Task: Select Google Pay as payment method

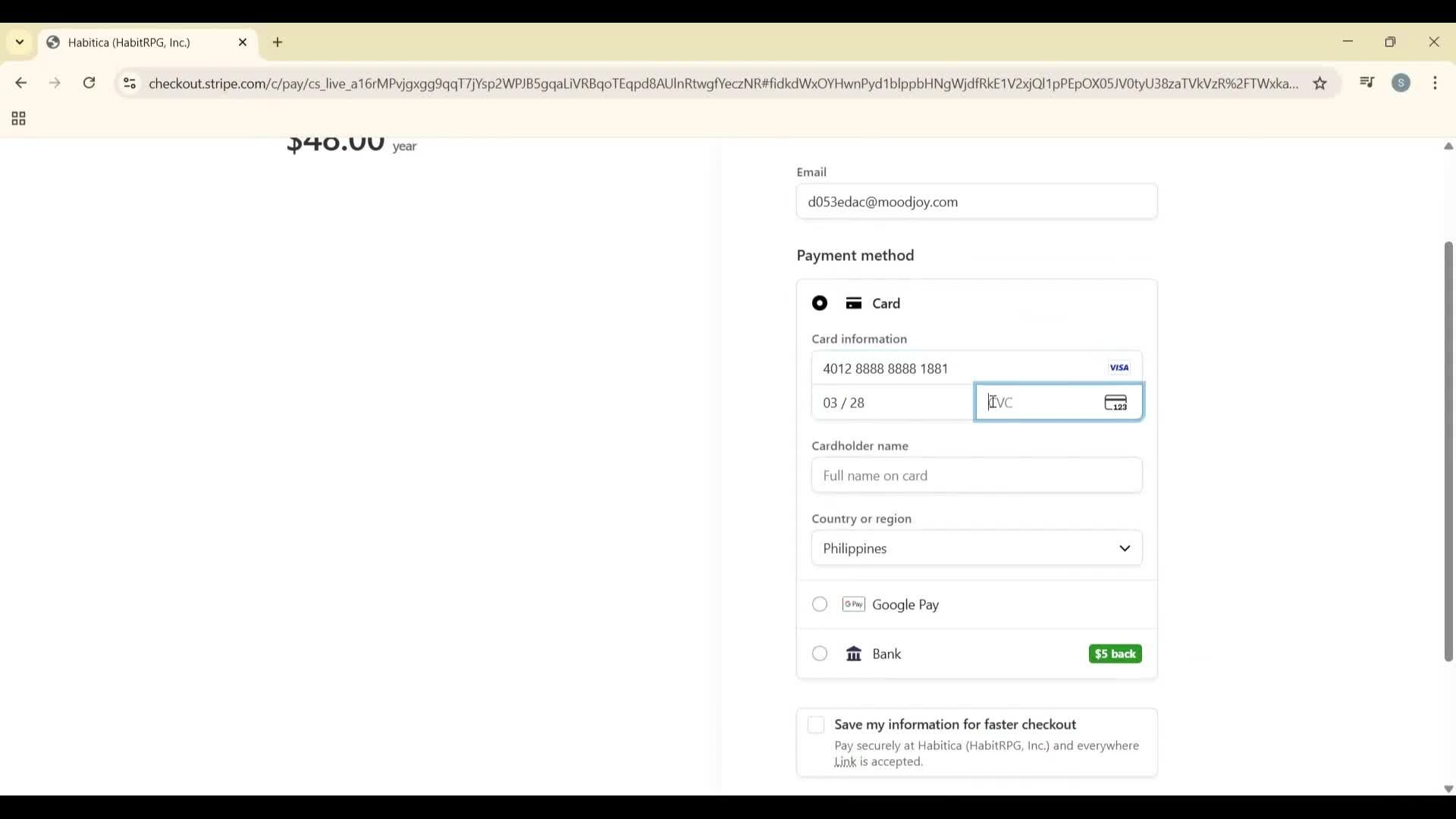Action: click(x=819, y=604)
